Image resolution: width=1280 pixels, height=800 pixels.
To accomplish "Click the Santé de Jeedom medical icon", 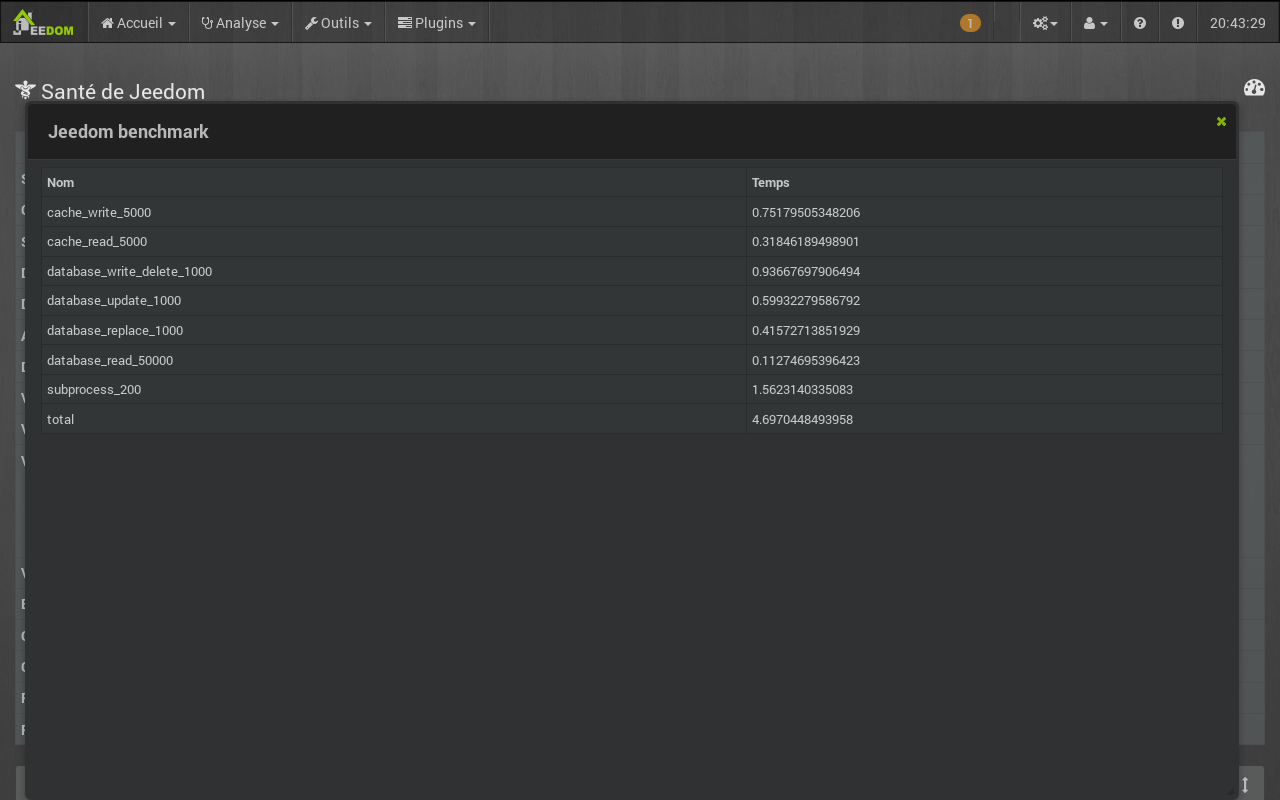I will tap(25, 91).
